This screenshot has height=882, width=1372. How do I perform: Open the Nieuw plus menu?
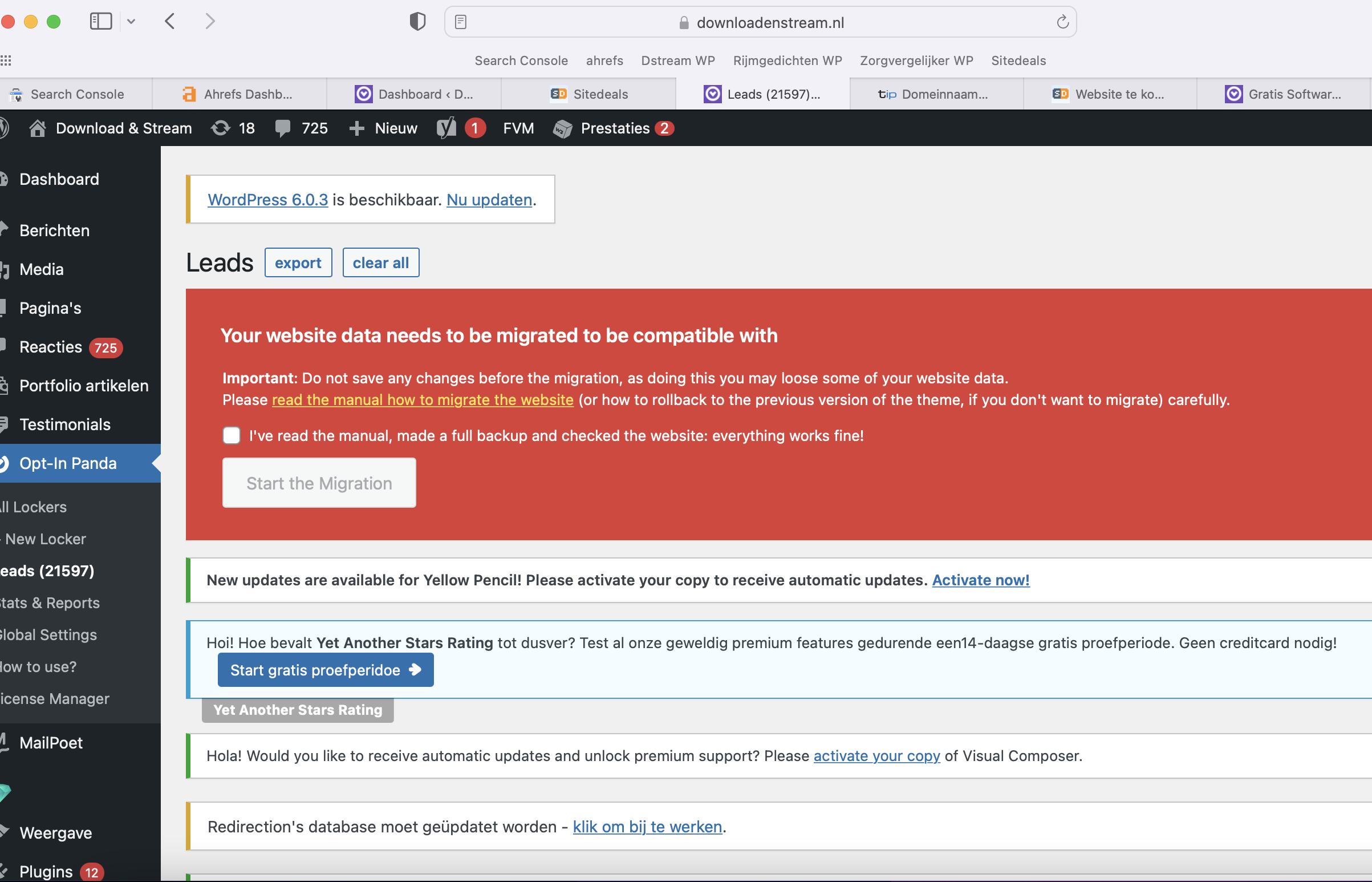click(x=383, y=128)
